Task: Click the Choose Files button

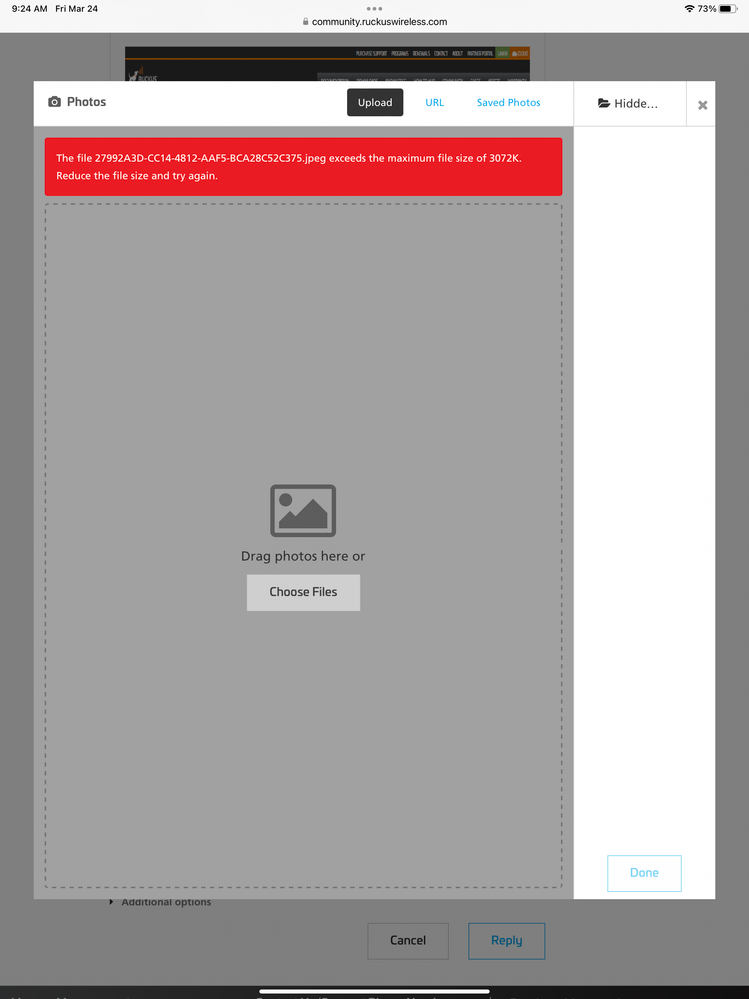Action: (x=303, y=592)
